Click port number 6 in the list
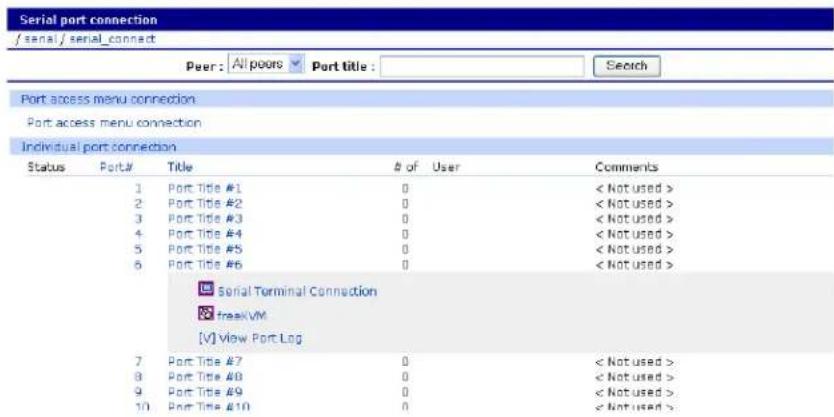Screen dimensions: 834x417 point(138,265)
